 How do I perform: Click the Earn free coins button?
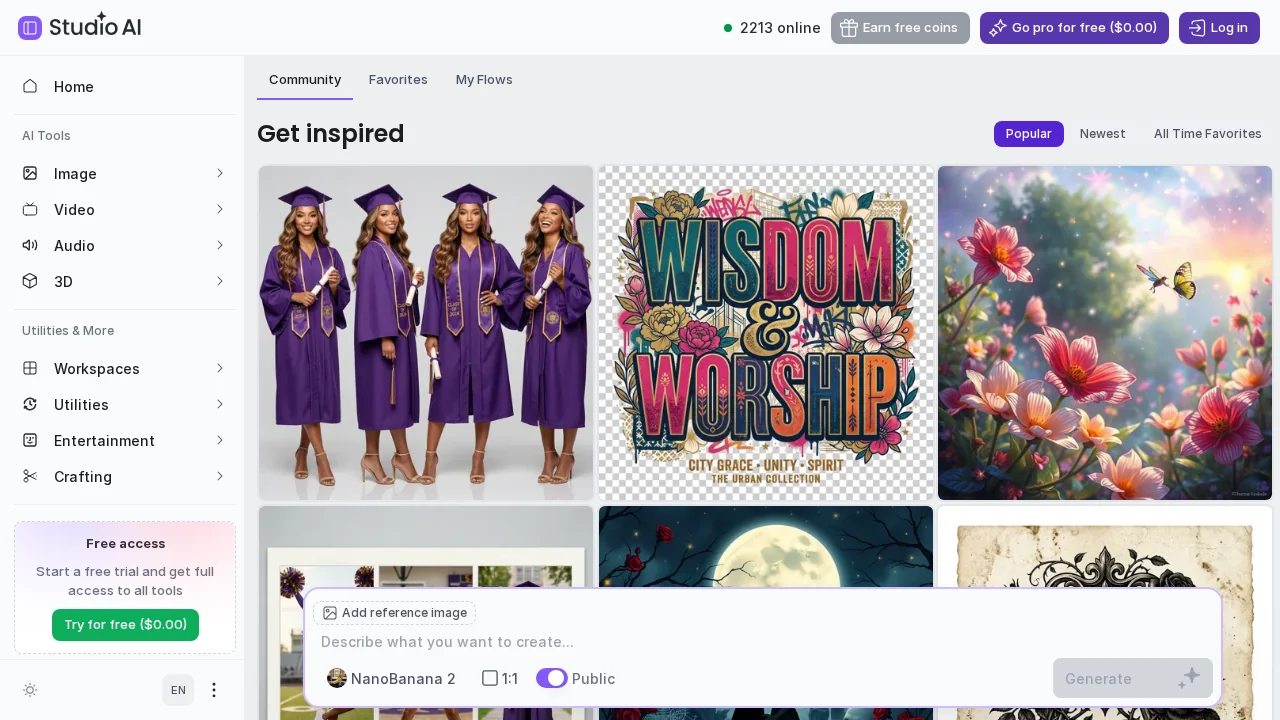pyautogui.click(x=900, y=28)
